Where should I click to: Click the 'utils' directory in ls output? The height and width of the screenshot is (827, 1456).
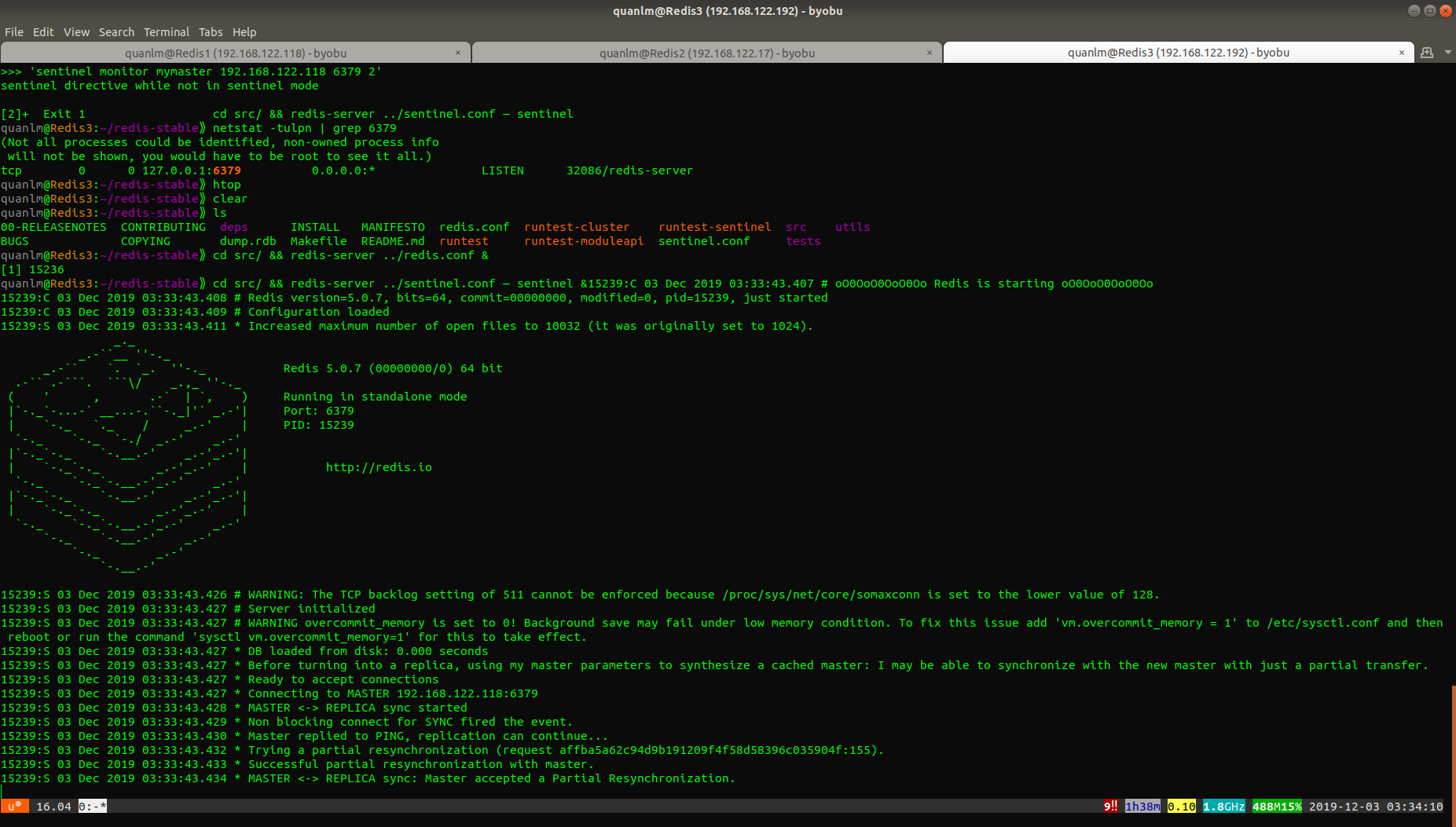[x=853, y=227]
